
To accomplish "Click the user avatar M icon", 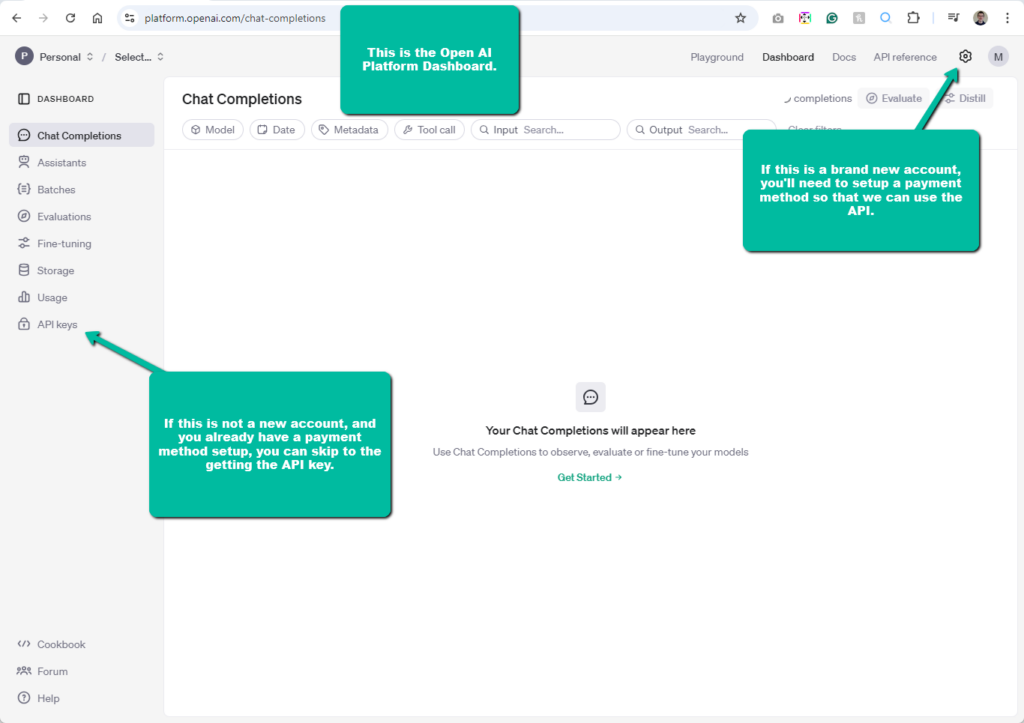I will (998, 57).
